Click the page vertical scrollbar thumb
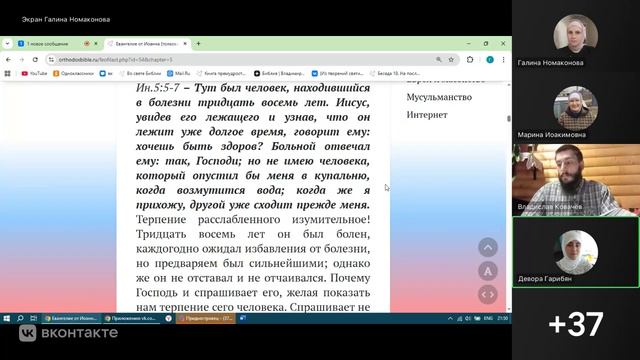Image resolution: width=640 pixels, height=360 pixels. point(509,119)
